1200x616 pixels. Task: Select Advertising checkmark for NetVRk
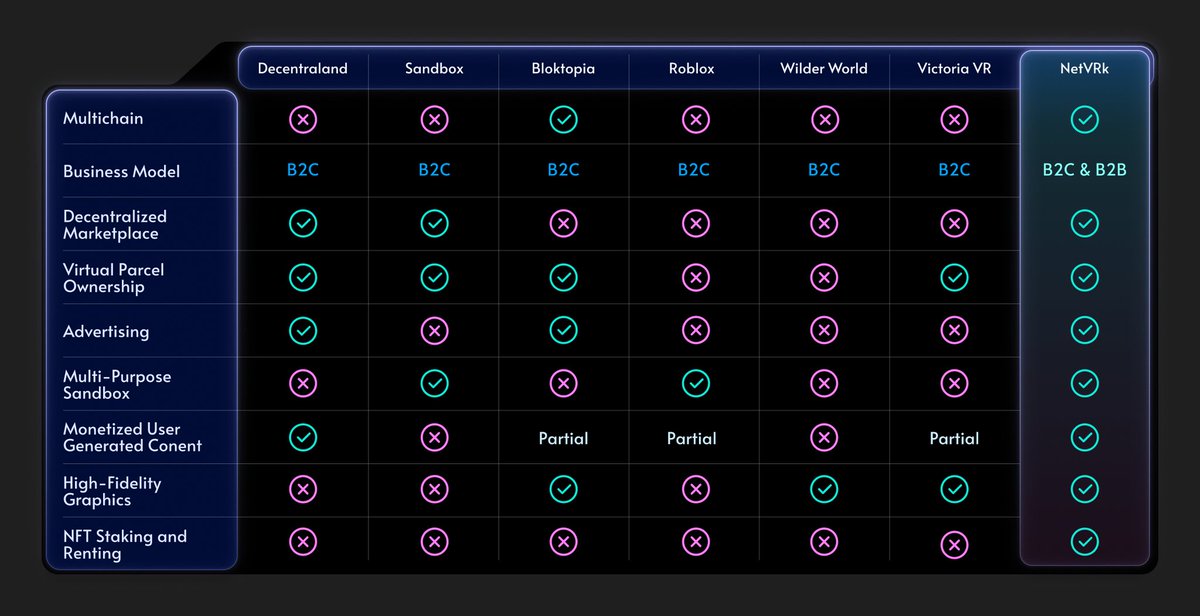click(1085, 330)
